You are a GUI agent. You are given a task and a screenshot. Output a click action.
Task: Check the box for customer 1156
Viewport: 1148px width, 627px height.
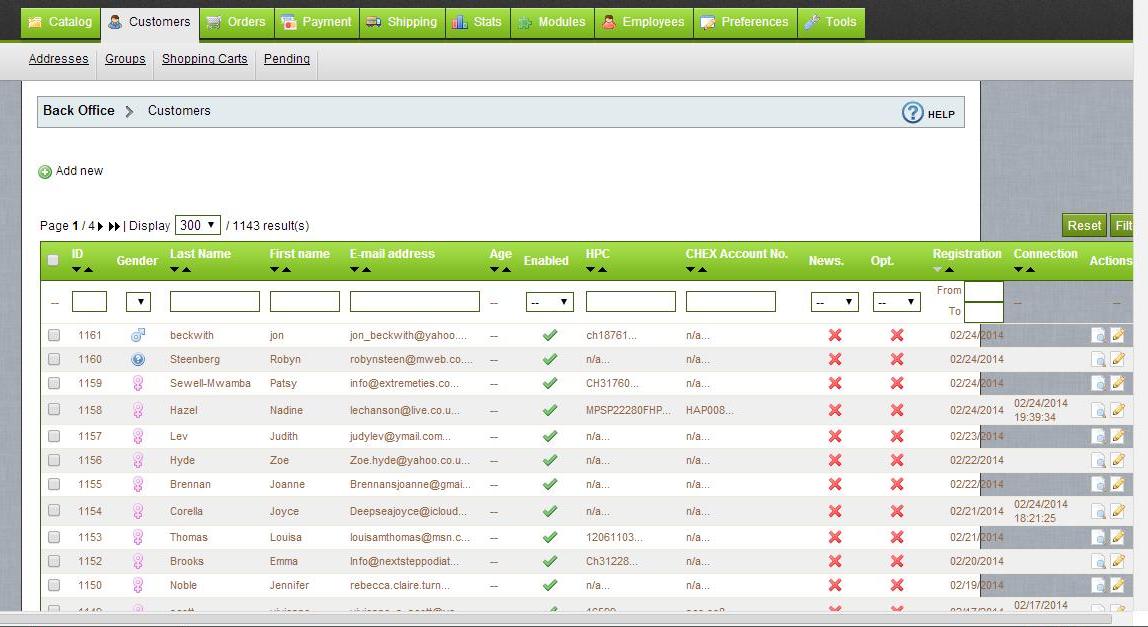click(x=54, y=461)
